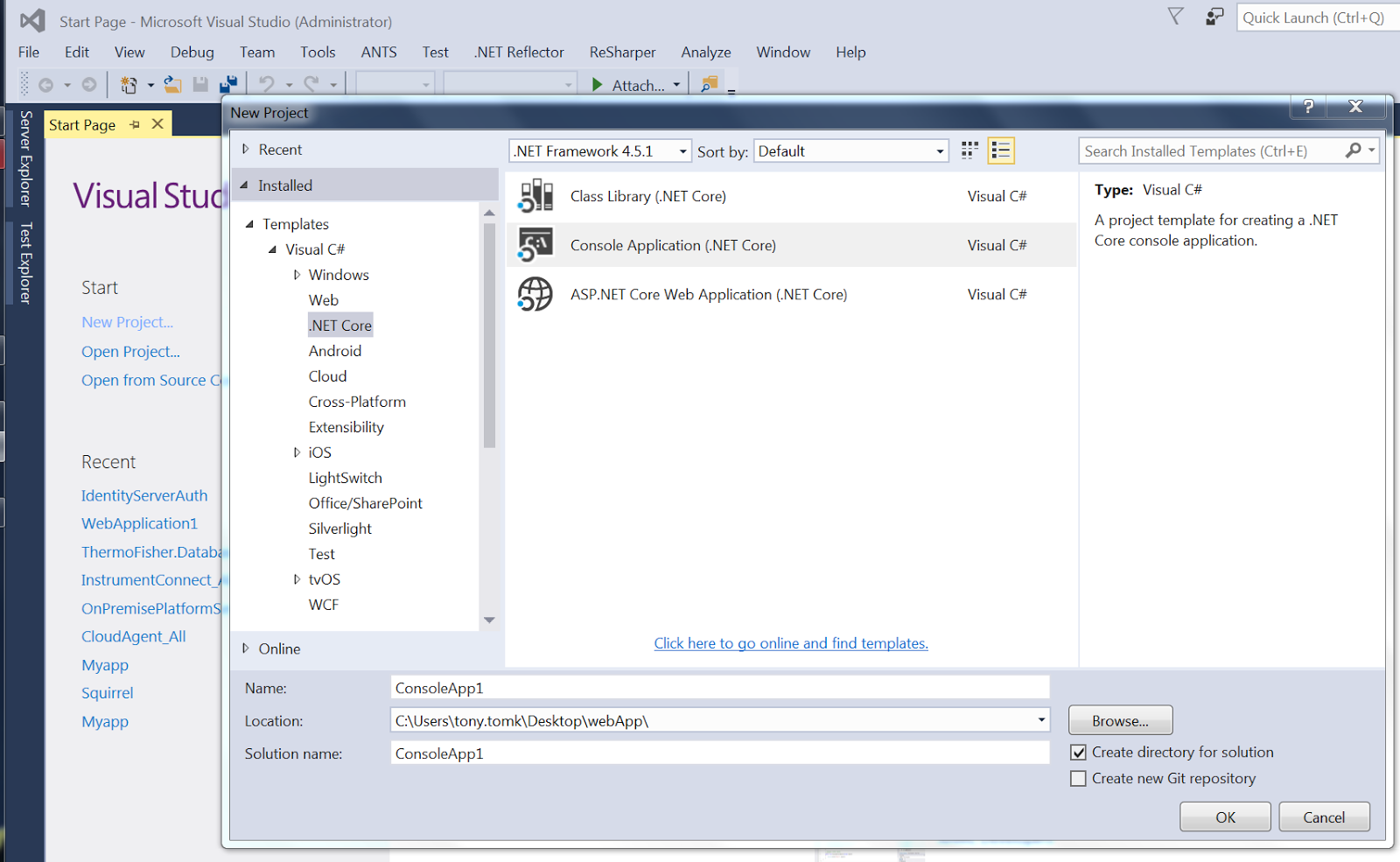Uncheck Create directory for solution
1400x862 pixels.
pos(1078,752)
